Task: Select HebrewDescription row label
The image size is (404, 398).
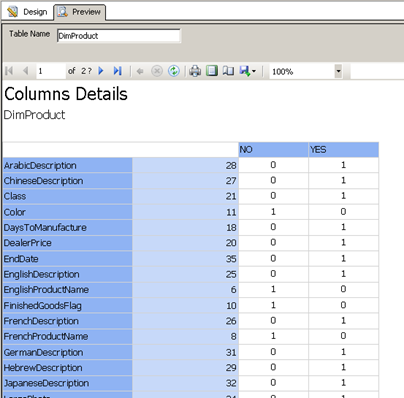Action: click(x=67, y=367)
